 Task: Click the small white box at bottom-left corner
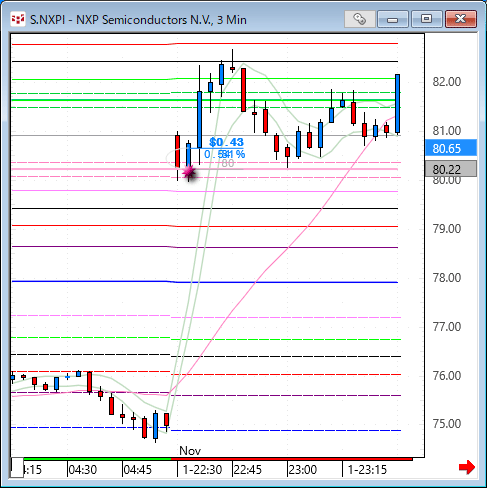click(x=17, y=467)
